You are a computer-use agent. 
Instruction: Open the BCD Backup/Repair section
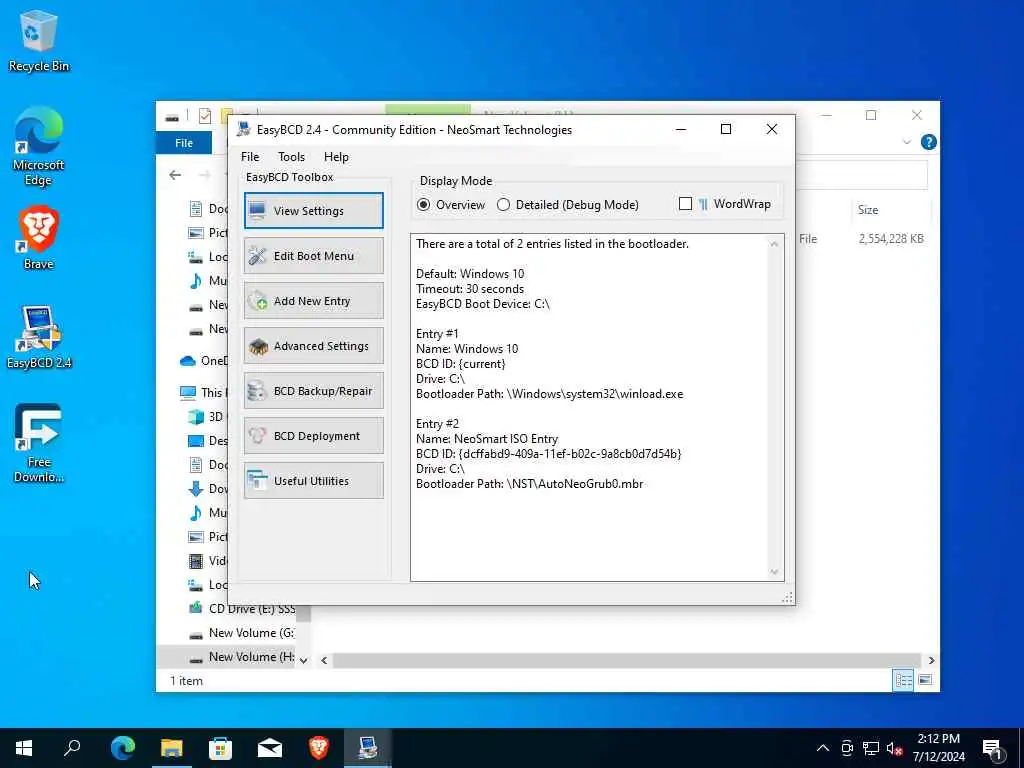click(x=313, y=391)
